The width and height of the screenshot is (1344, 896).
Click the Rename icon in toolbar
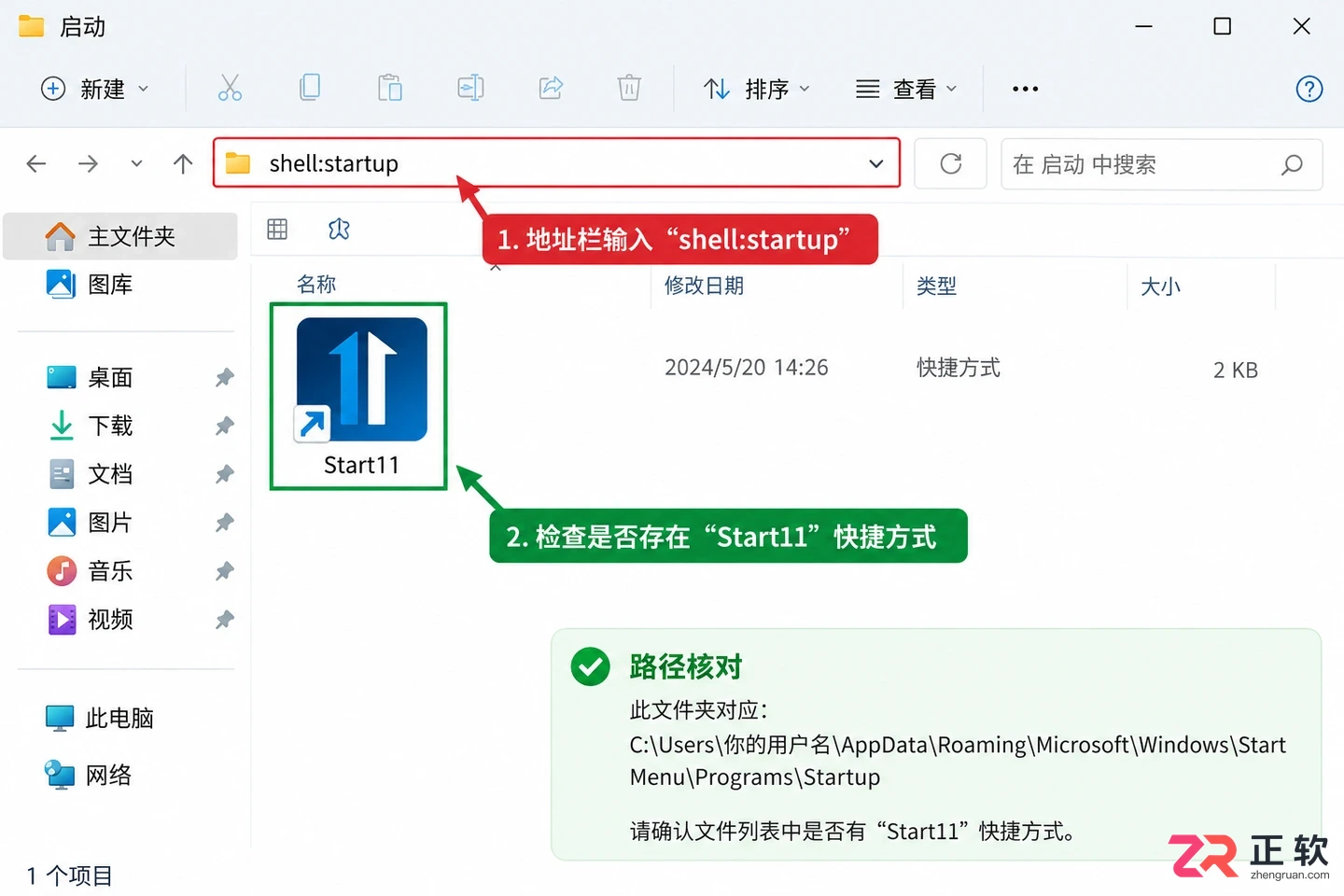click(x=470, y=89)
